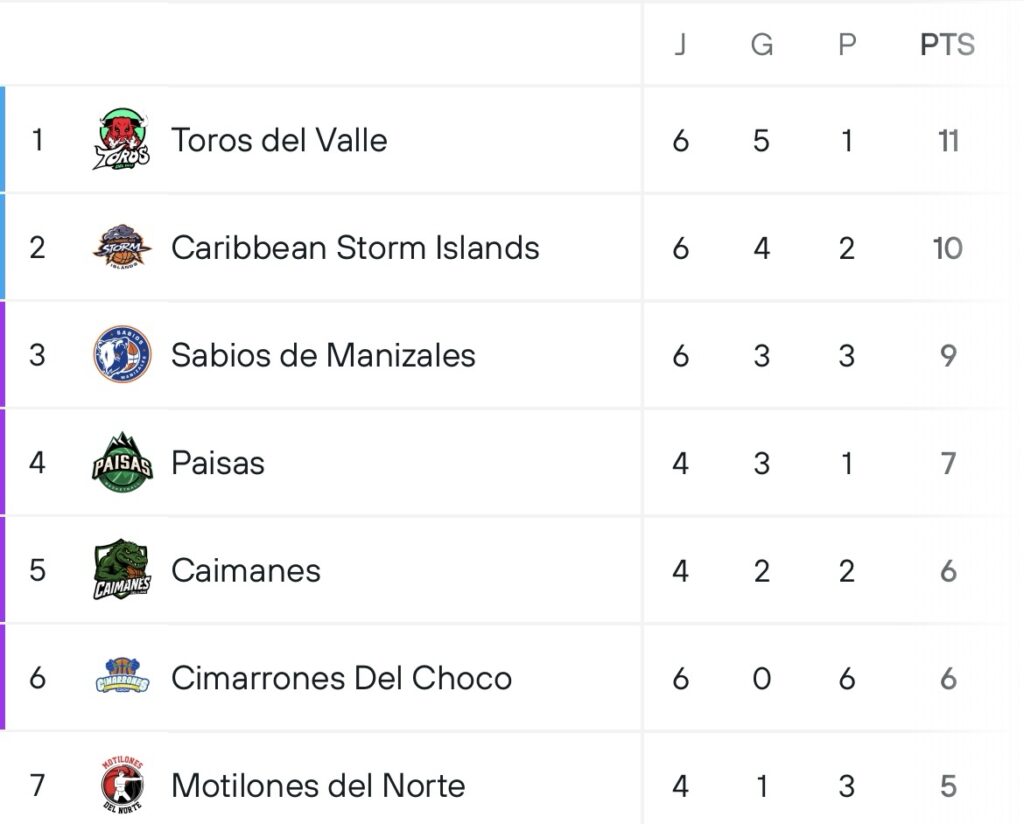Click the Toros del Valle team logo
The height and width of the screenshot is (824, 1024).
[x=122, y=140]
